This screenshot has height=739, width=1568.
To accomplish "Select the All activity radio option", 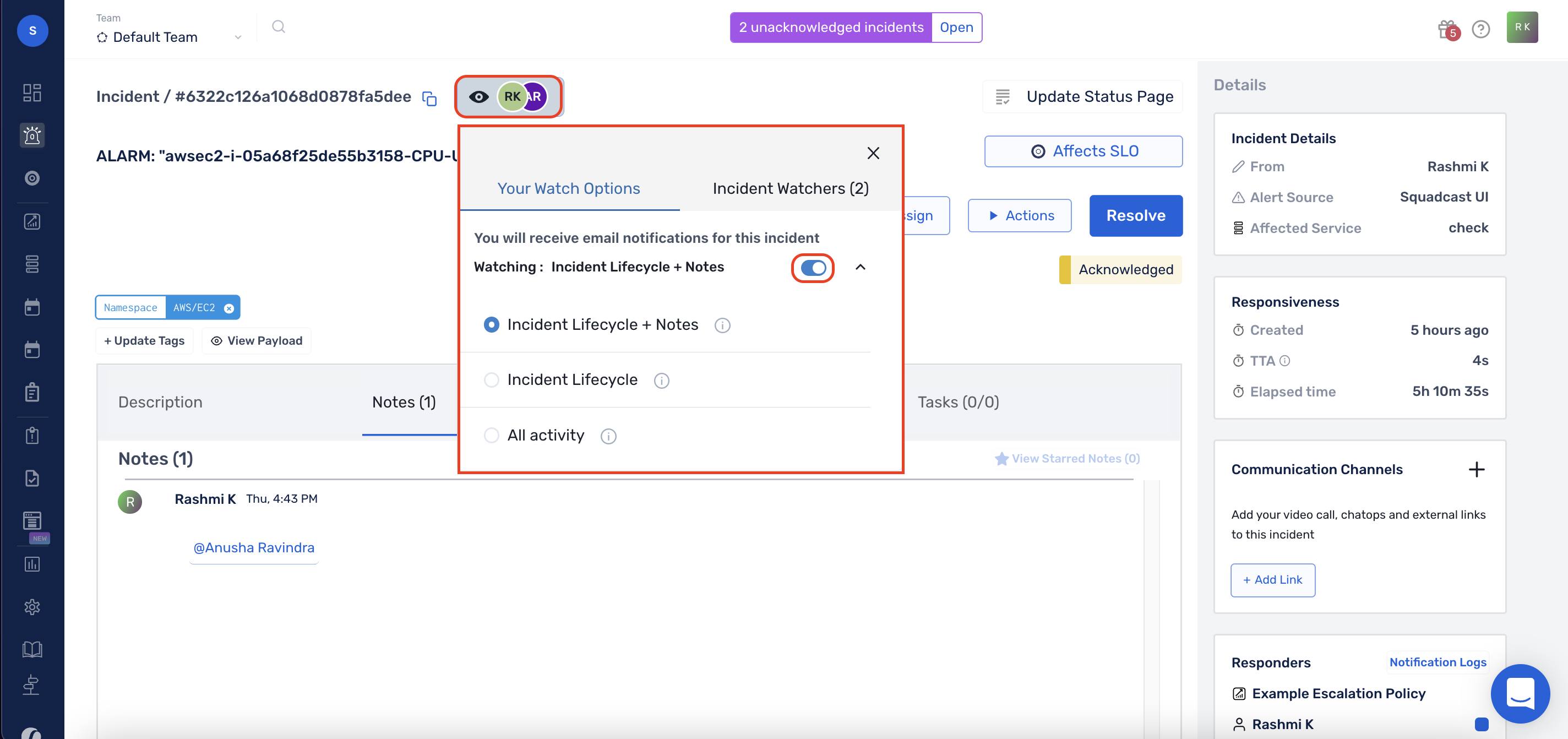I will [491, 435].
